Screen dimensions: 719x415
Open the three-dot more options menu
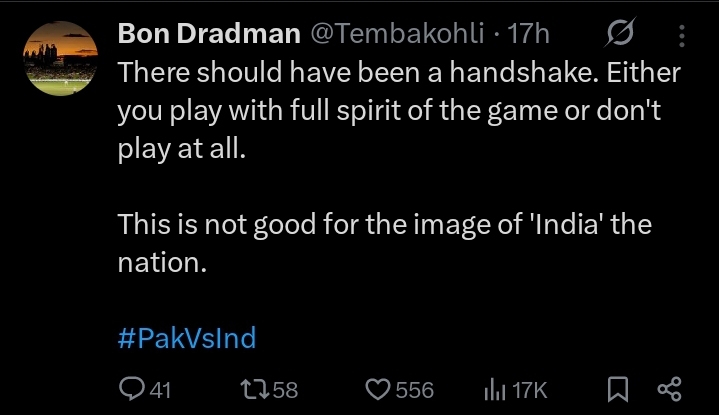(x=683, y=36)
